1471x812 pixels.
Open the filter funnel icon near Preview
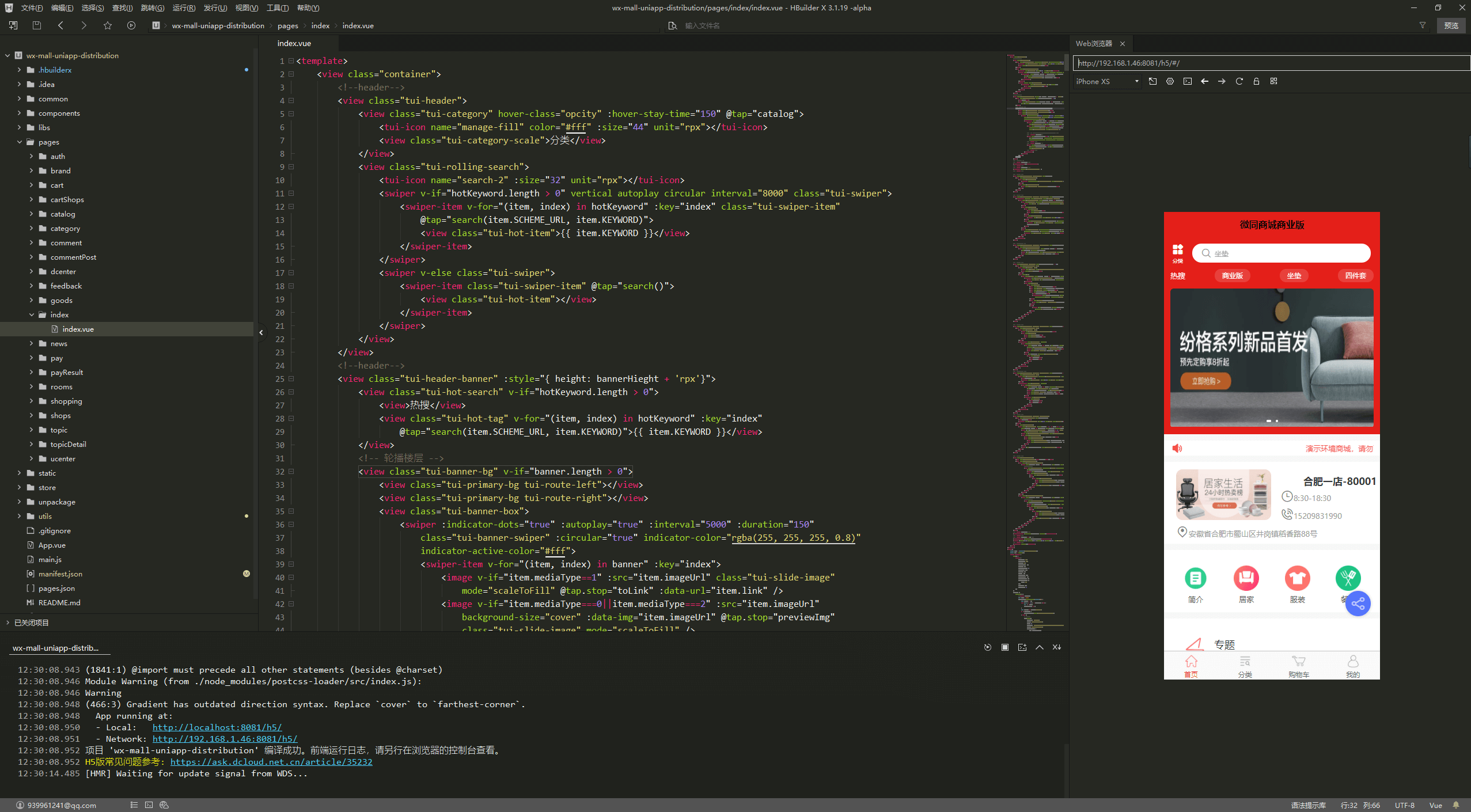1423,25
